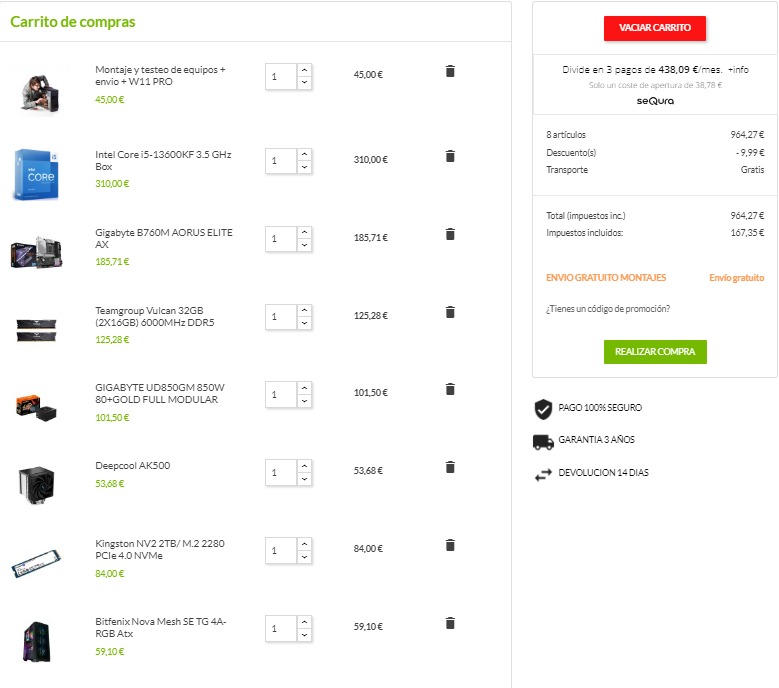Click ENVIO GRATUITO MONTAJES text
Image resolution: width=779 pixels, height=688 pixels.
click(x=606, y=278)
